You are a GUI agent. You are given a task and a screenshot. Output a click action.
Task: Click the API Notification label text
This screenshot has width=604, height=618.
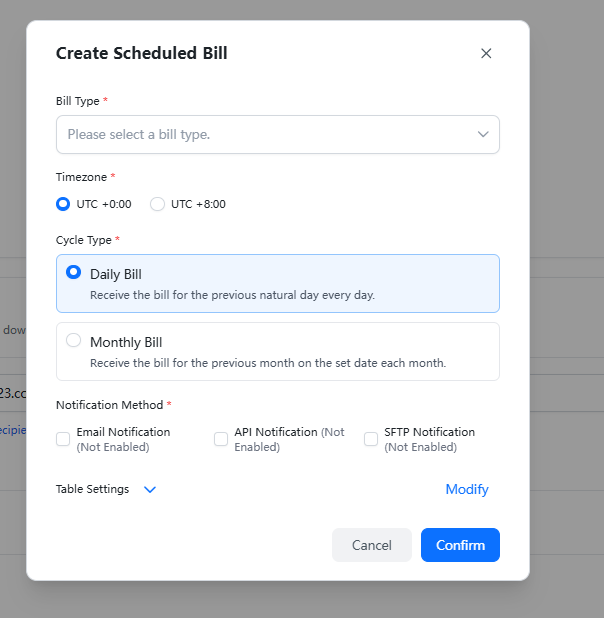click(275, 432)
